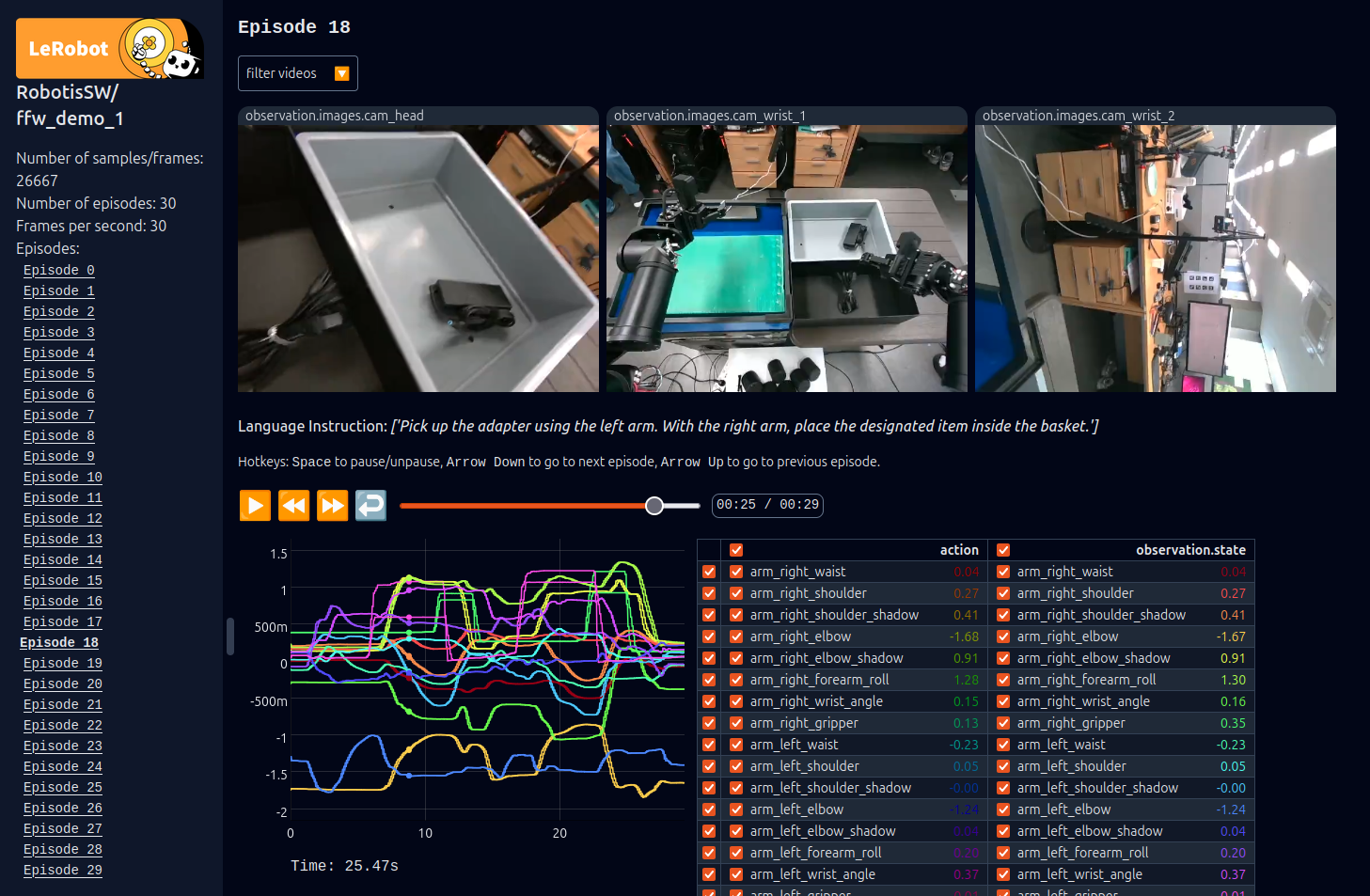Image resolution: width=1370 pixels, height=896 pixels.
Task: Uncheck observation.state arm_right_forearm_roll checkbox
Action: 1003,680
